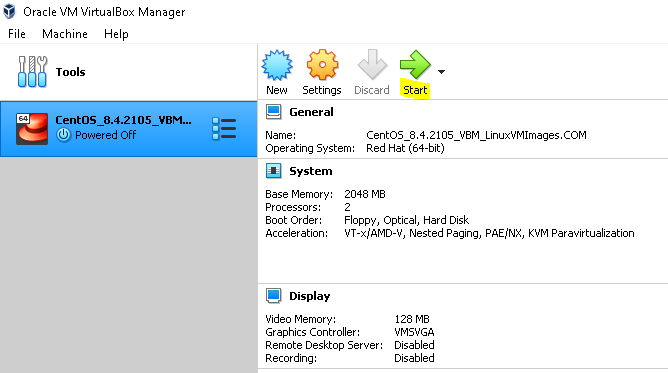
Task: Open the System section header
Action: [311, 171]
